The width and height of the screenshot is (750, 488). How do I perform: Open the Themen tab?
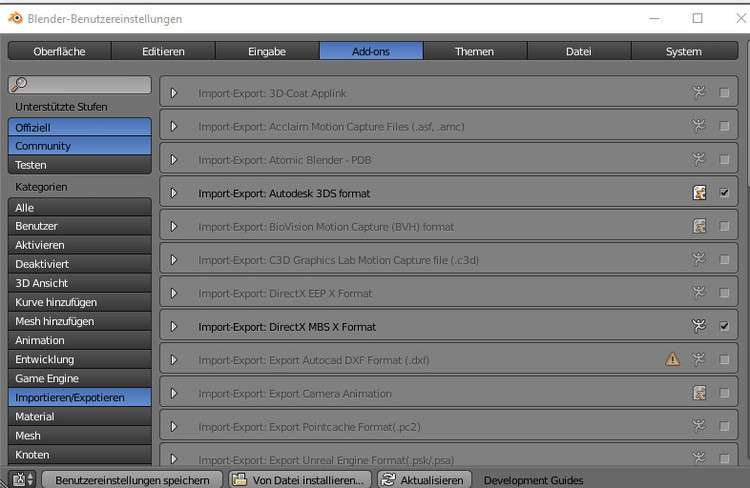point(474,51)
